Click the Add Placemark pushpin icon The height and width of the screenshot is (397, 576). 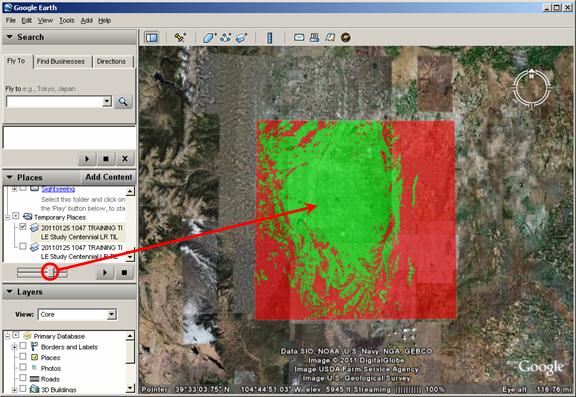tap(180, 37)
